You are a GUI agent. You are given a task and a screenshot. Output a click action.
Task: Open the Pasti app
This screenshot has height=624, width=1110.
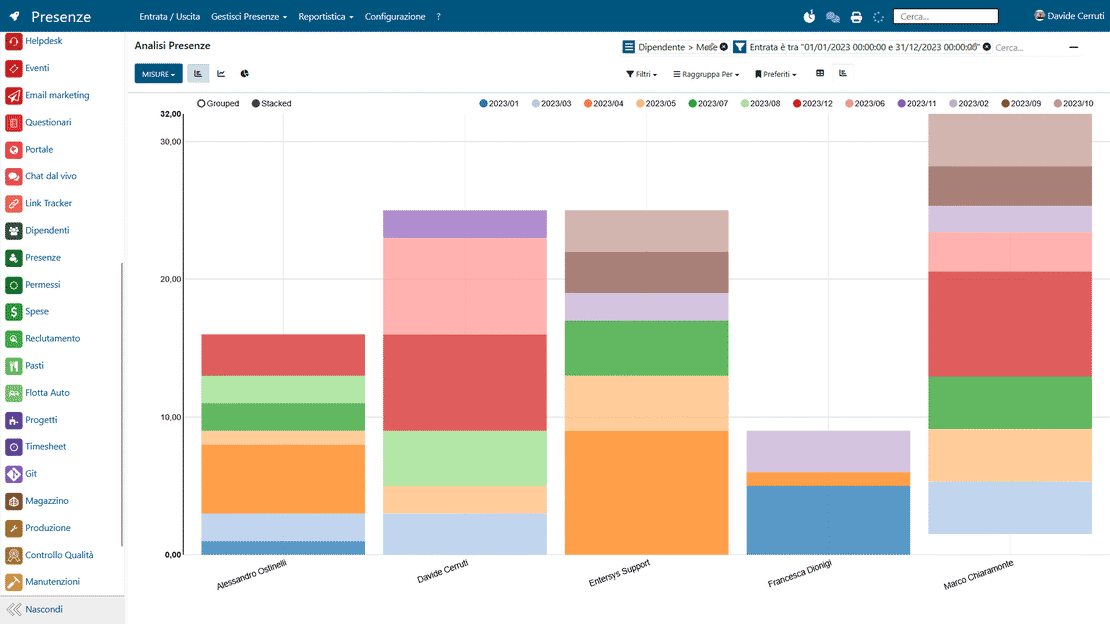coord(25,366)
